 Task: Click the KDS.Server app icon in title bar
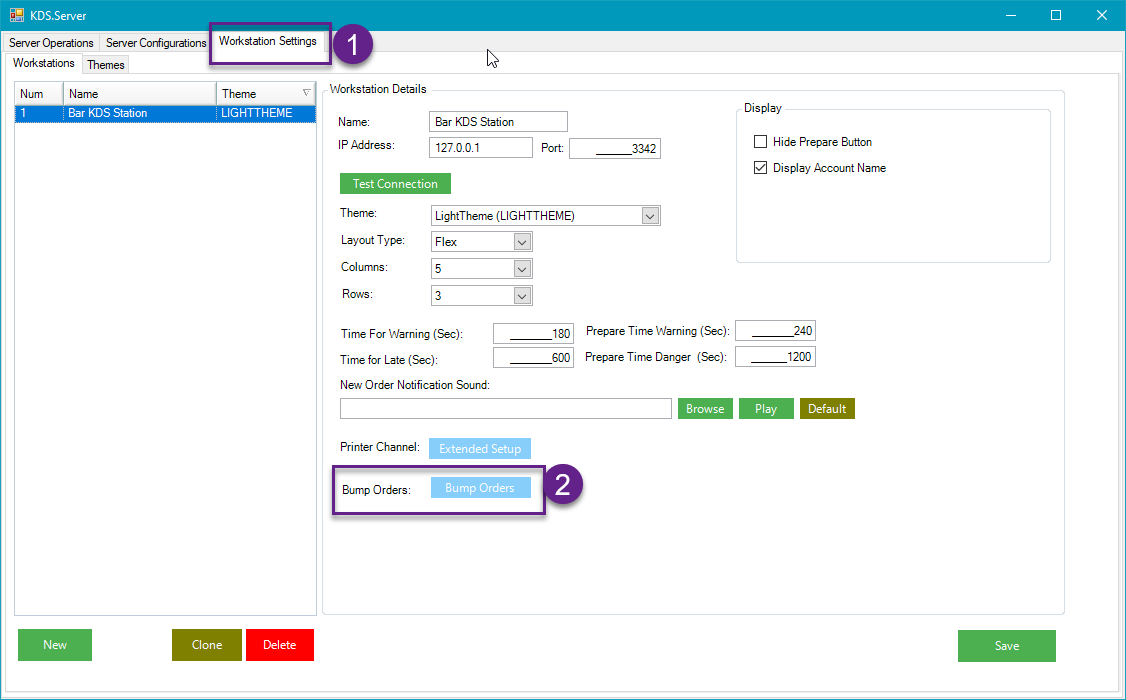click(x=17, y=15)
